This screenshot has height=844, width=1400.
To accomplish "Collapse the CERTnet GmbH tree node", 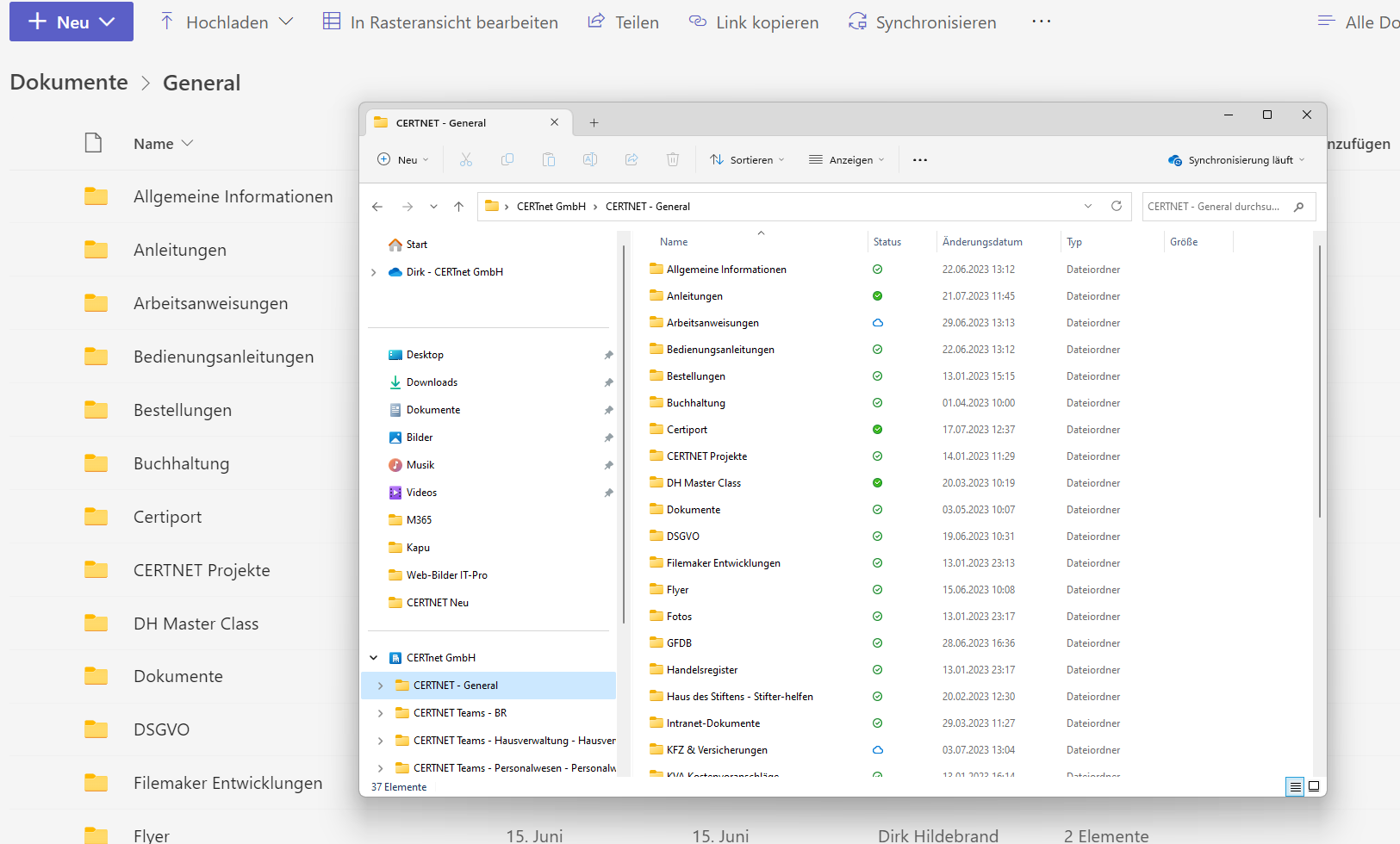I will click(x=374, y=658).
